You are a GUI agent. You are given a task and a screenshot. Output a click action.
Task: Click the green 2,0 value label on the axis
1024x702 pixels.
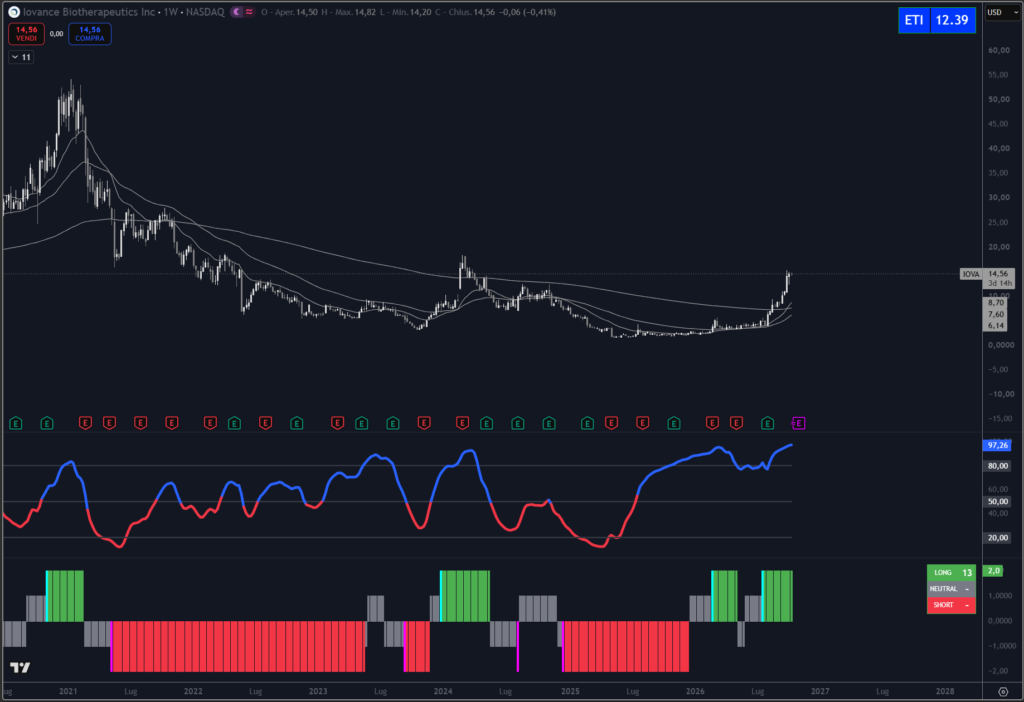coord(993,571)
